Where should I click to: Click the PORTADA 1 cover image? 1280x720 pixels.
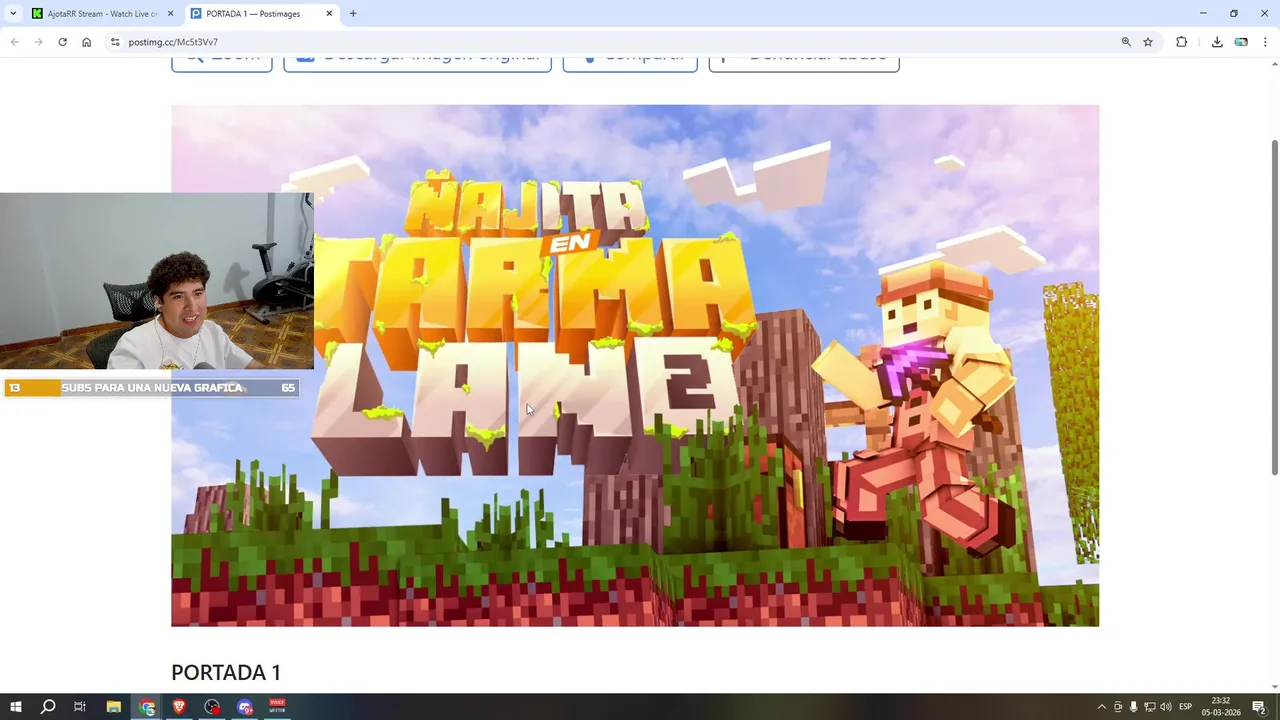pos(635,365)
